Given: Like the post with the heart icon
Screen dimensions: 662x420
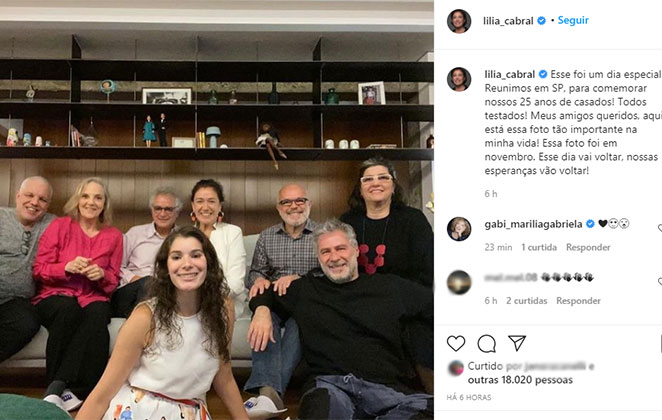Looking at the screenshot, I should tap(456, 344).
